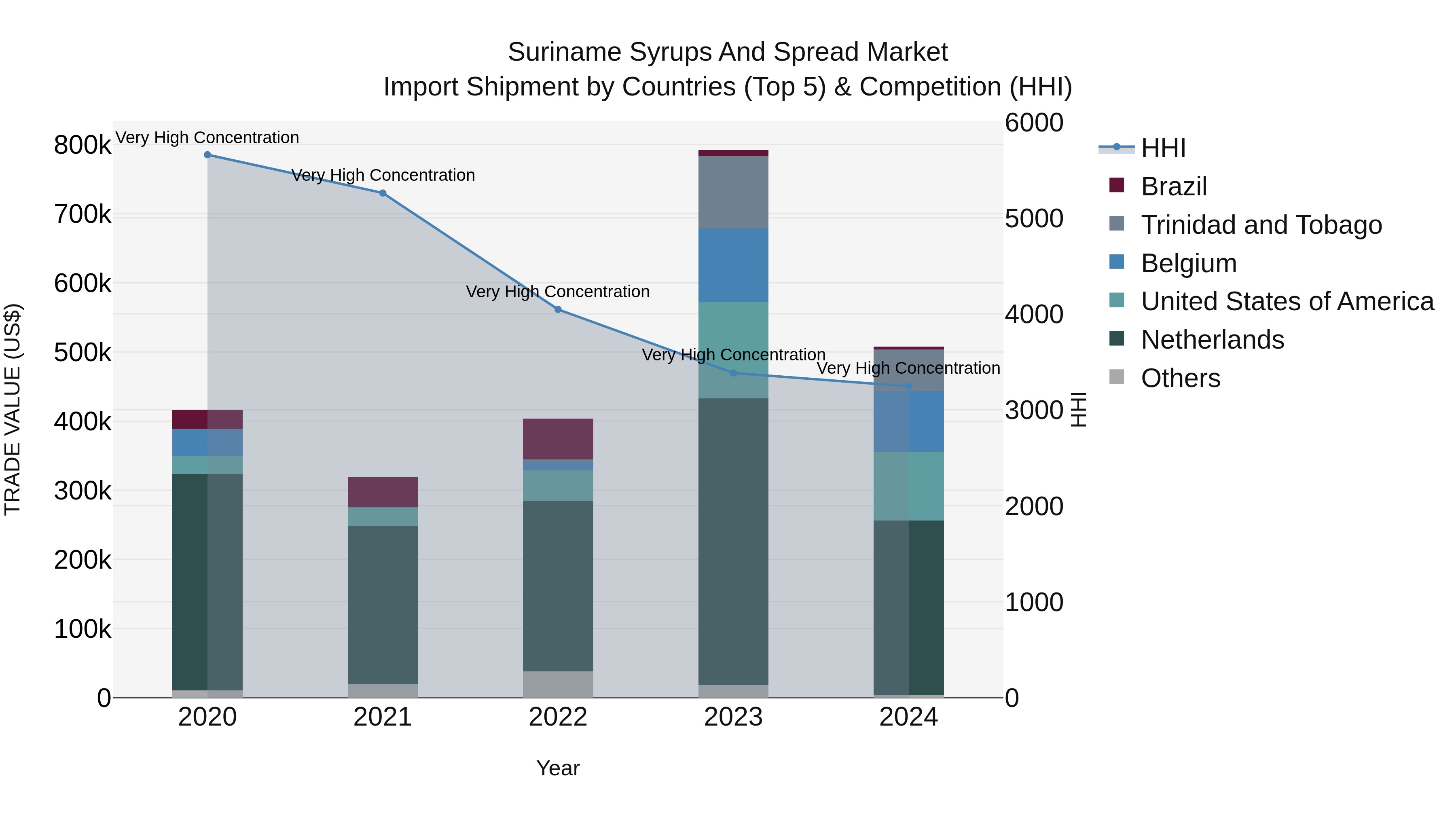Click the 800k trade value tick label
Image resolution: width=1456 pixels, height=819 pixels.
[83, 145]
